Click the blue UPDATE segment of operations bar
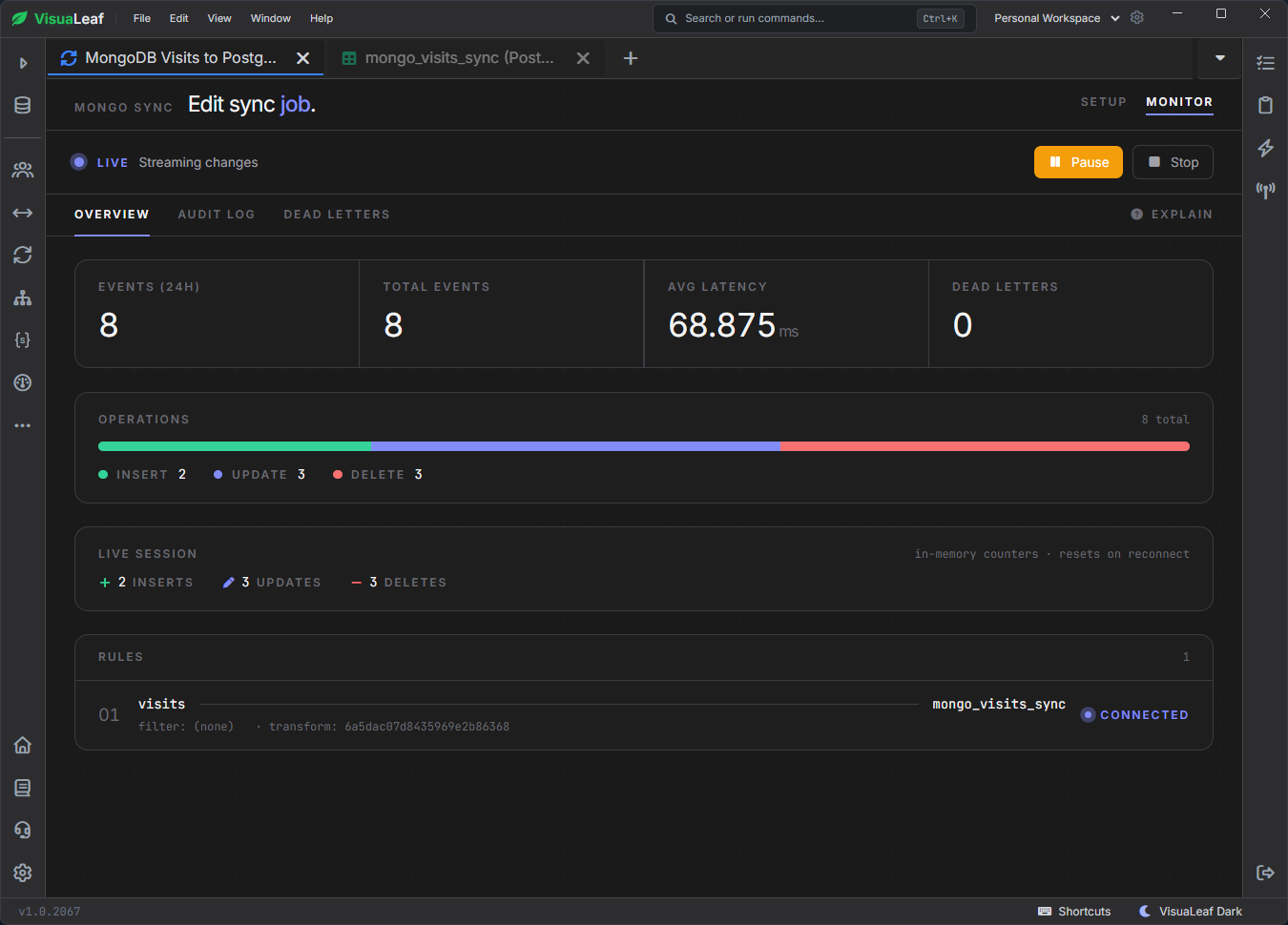Viewport: 1288px width, 925px height. pyautogui.click(x=575, y=446)
